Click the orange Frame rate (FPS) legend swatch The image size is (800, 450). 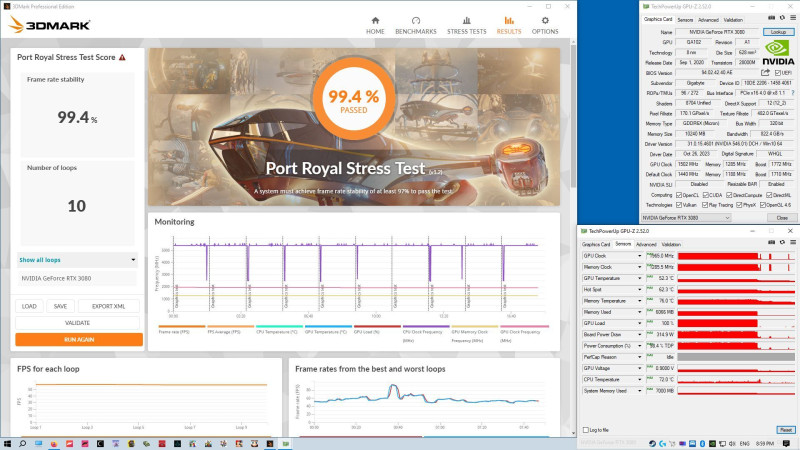(182, 326)
